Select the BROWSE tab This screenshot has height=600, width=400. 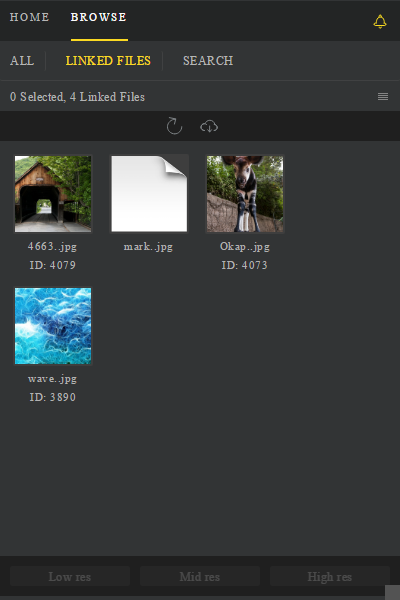pyautogui.click(x=99, y=17)
